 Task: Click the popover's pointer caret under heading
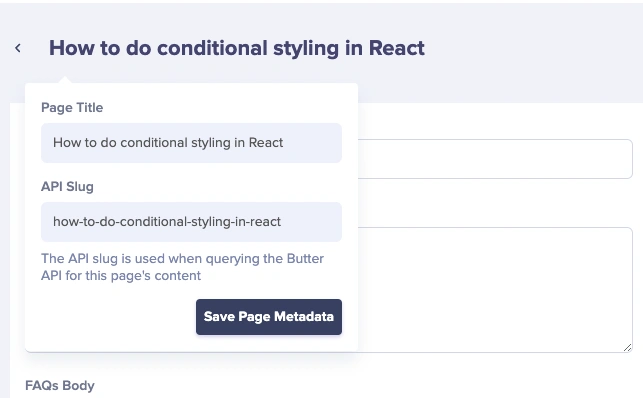click(x=66, y=80)
